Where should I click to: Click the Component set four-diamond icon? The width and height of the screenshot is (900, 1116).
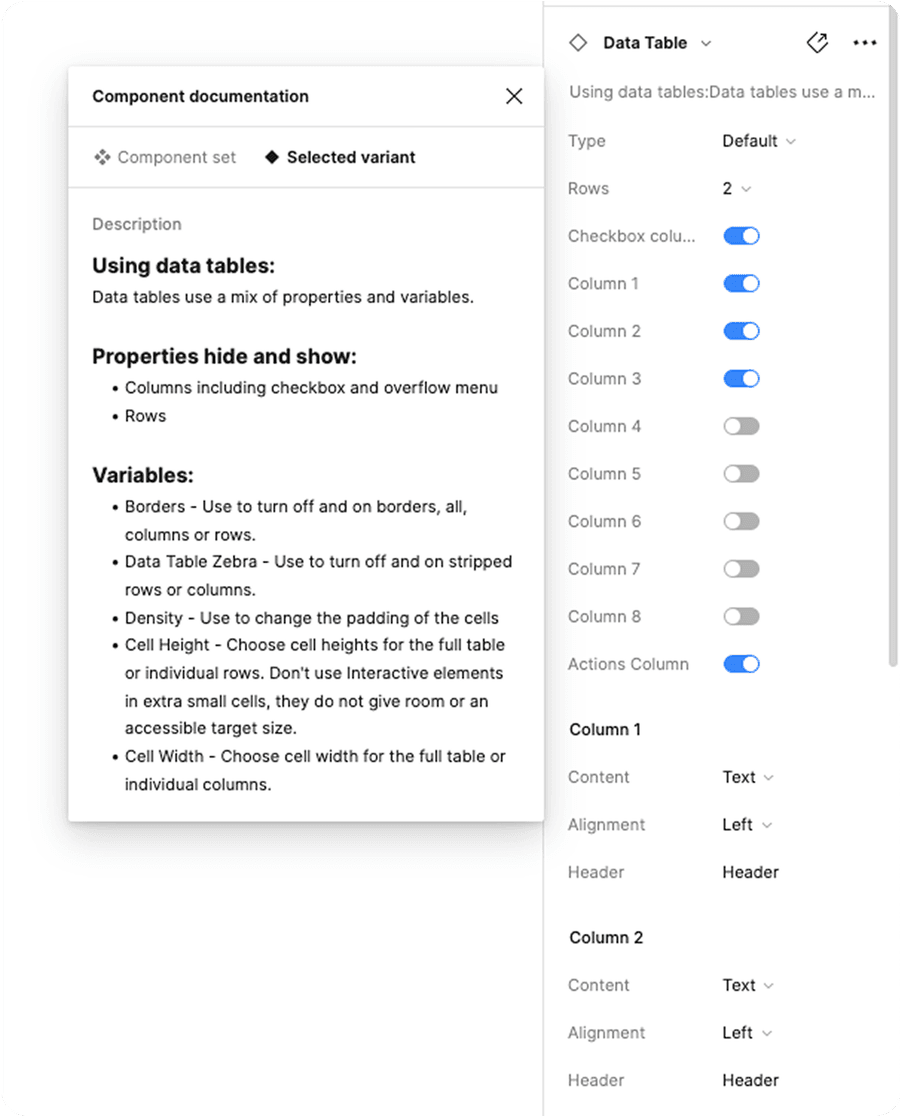(101, 157)
